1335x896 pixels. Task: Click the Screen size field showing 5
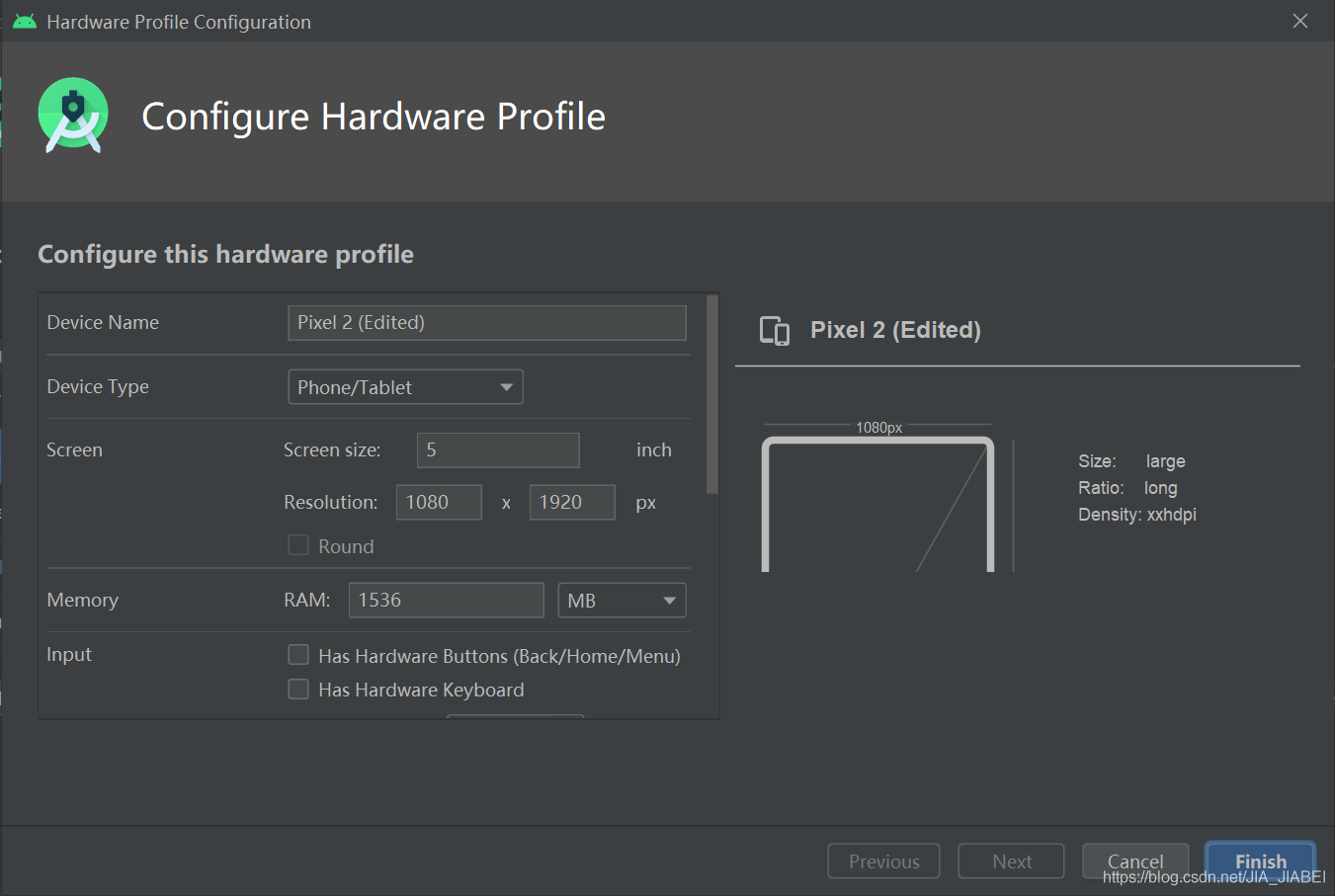498,450
